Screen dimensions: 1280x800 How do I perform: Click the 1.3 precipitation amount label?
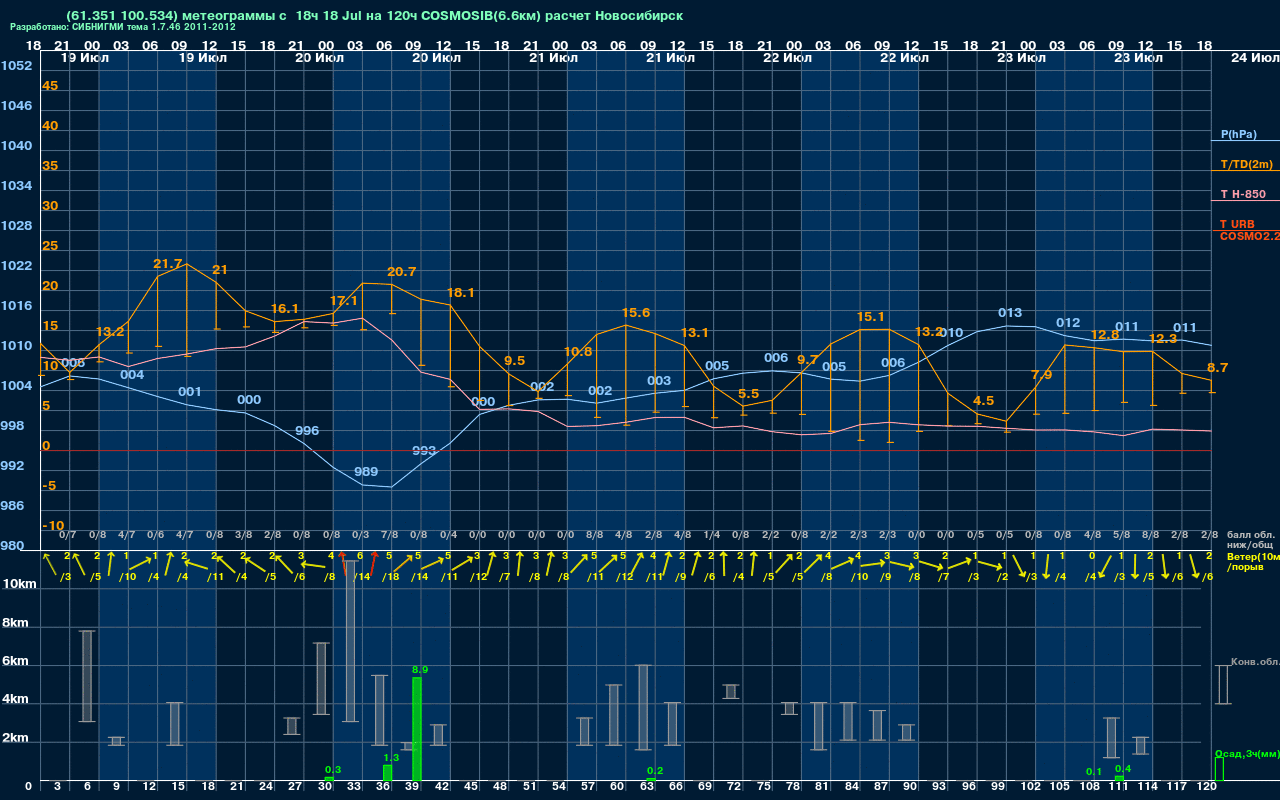pyautogui.click(x=391, y=758)
